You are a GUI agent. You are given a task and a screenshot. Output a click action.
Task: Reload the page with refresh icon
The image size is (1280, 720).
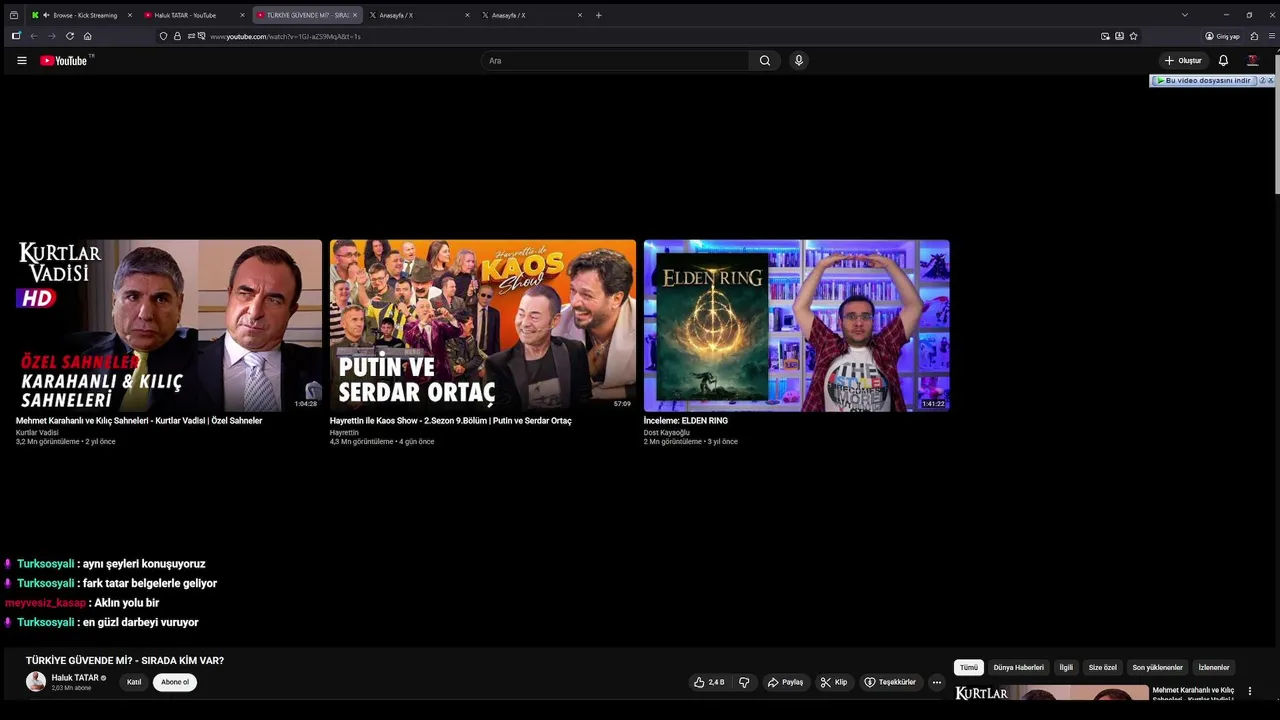70,36
